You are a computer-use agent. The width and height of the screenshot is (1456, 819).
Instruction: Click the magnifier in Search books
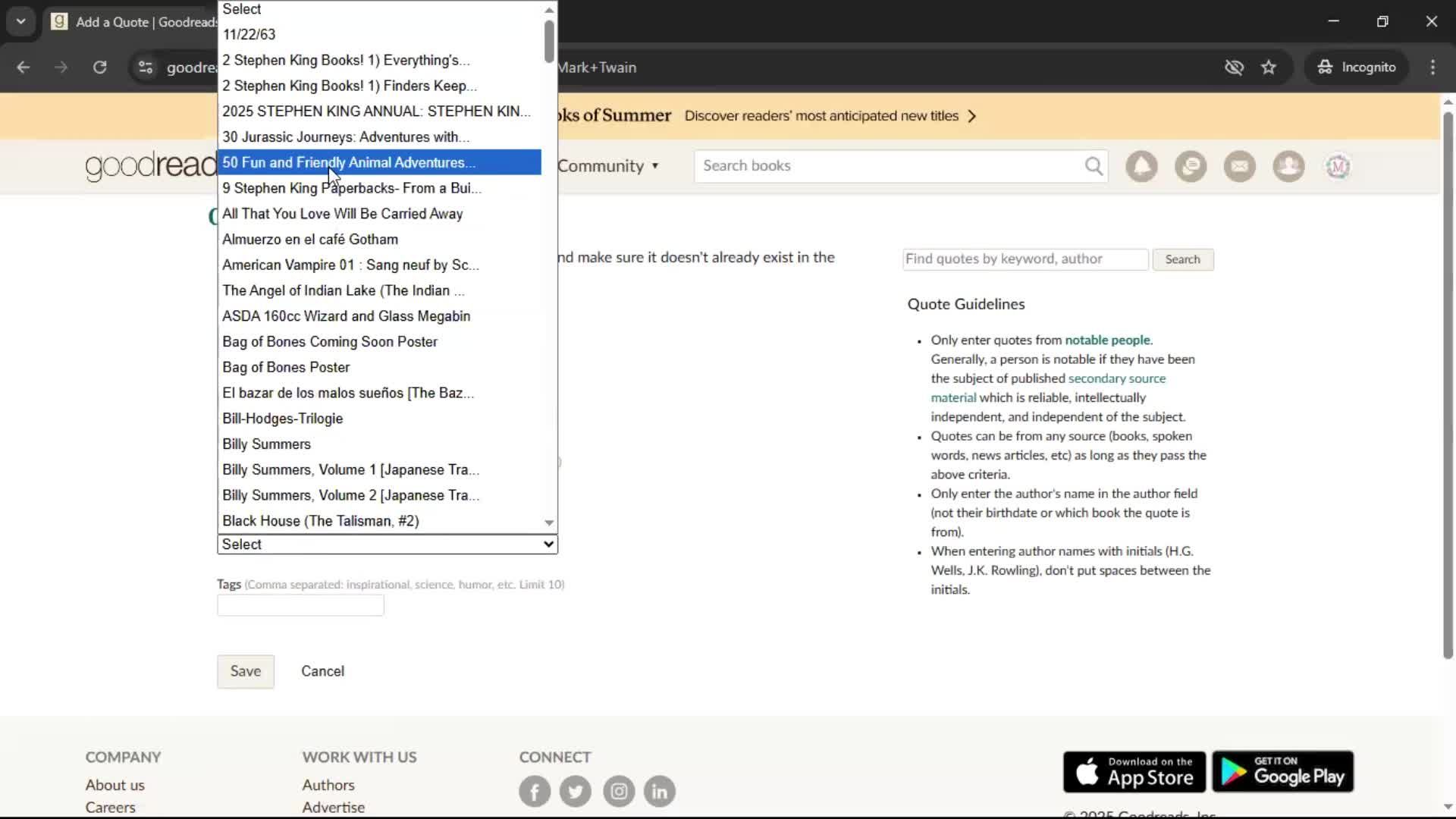tap(1093, 166)
